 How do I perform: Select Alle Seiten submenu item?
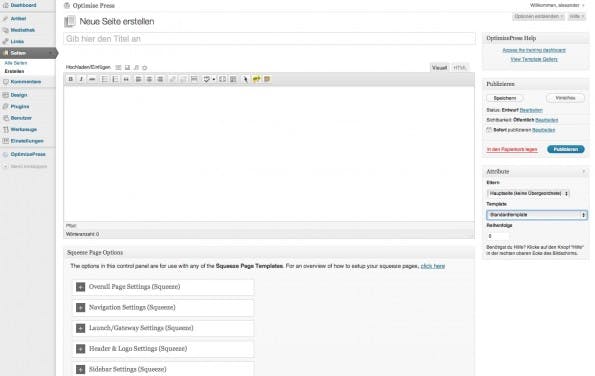click(16, 63)
